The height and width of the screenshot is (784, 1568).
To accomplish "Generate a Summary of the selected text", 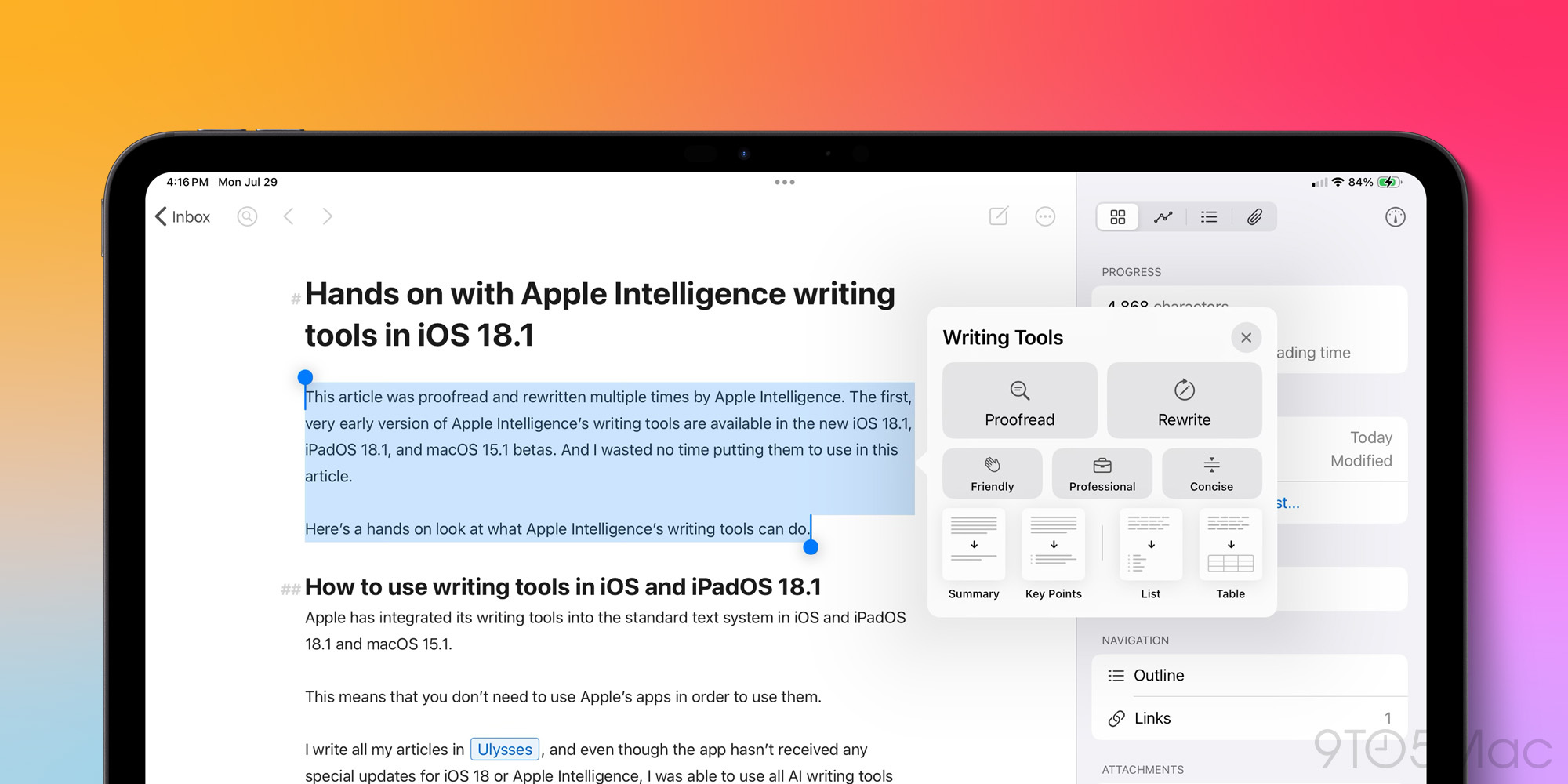I will pos(974,549).
